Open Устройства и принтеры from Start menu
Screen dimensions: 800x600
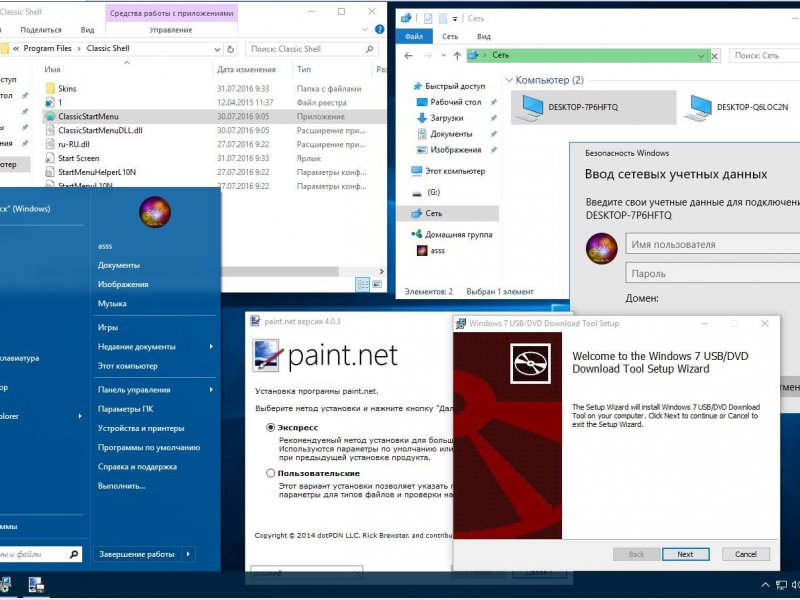tap(141, 428)
